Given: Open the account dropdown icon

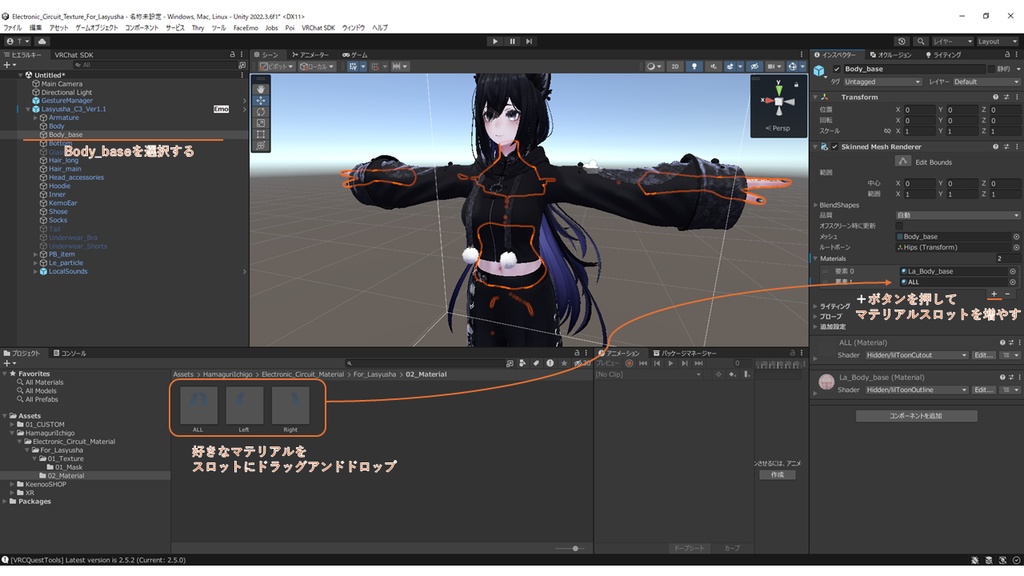Looking at the screenshot, I should tap(18, 41).
